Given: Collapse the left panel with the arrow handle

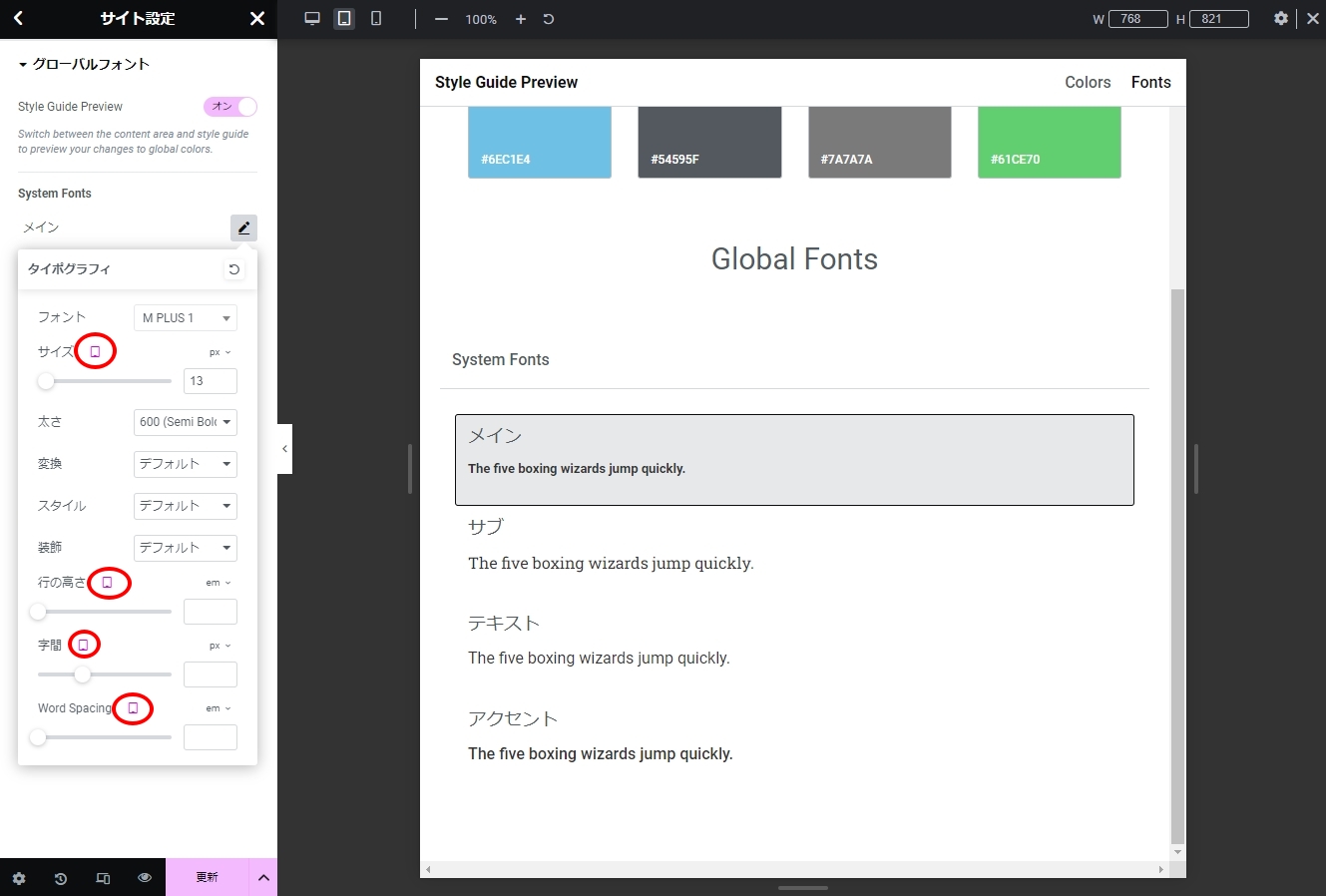Looking at the screenshot, I should tap(284, 449).
